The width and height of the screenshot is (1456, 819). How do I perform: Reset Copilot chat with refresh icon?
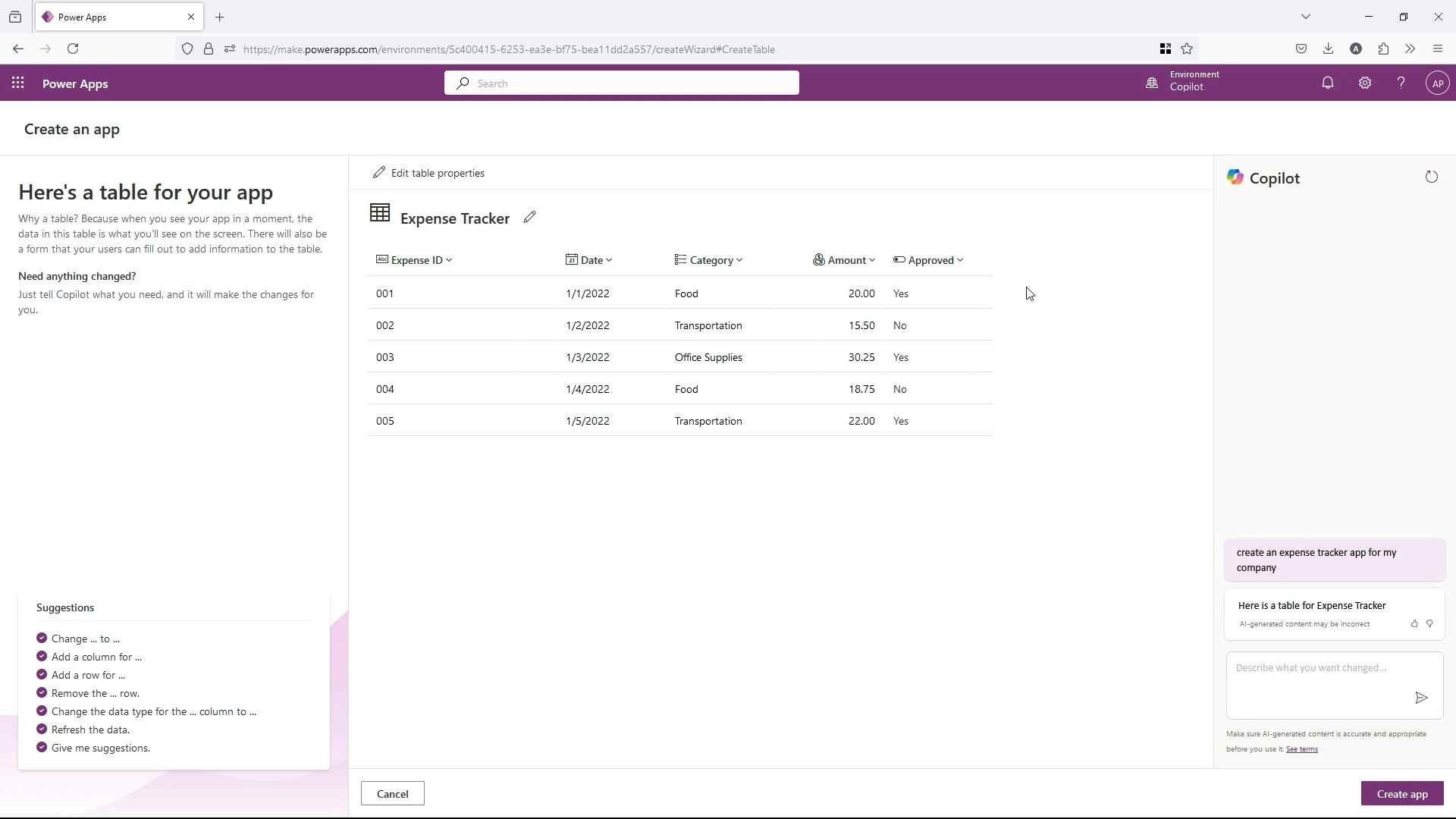(x=1431, y=177)
